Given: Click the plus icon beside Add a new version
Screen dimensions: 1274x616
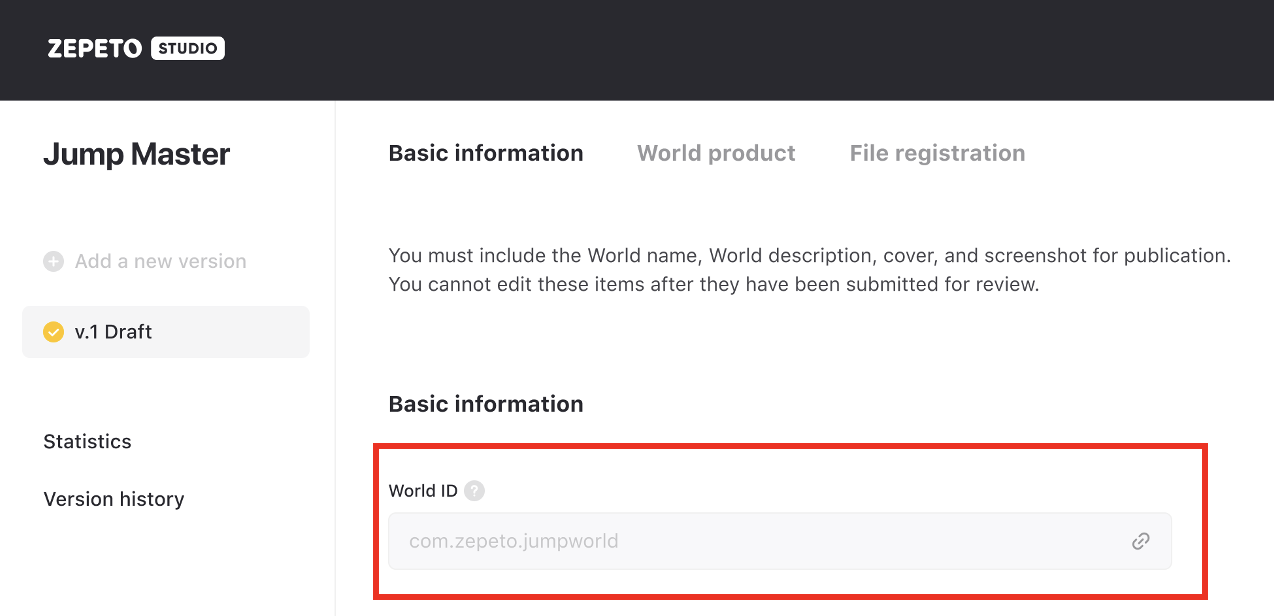Looking at the screenshot, I should click(53, 262).
